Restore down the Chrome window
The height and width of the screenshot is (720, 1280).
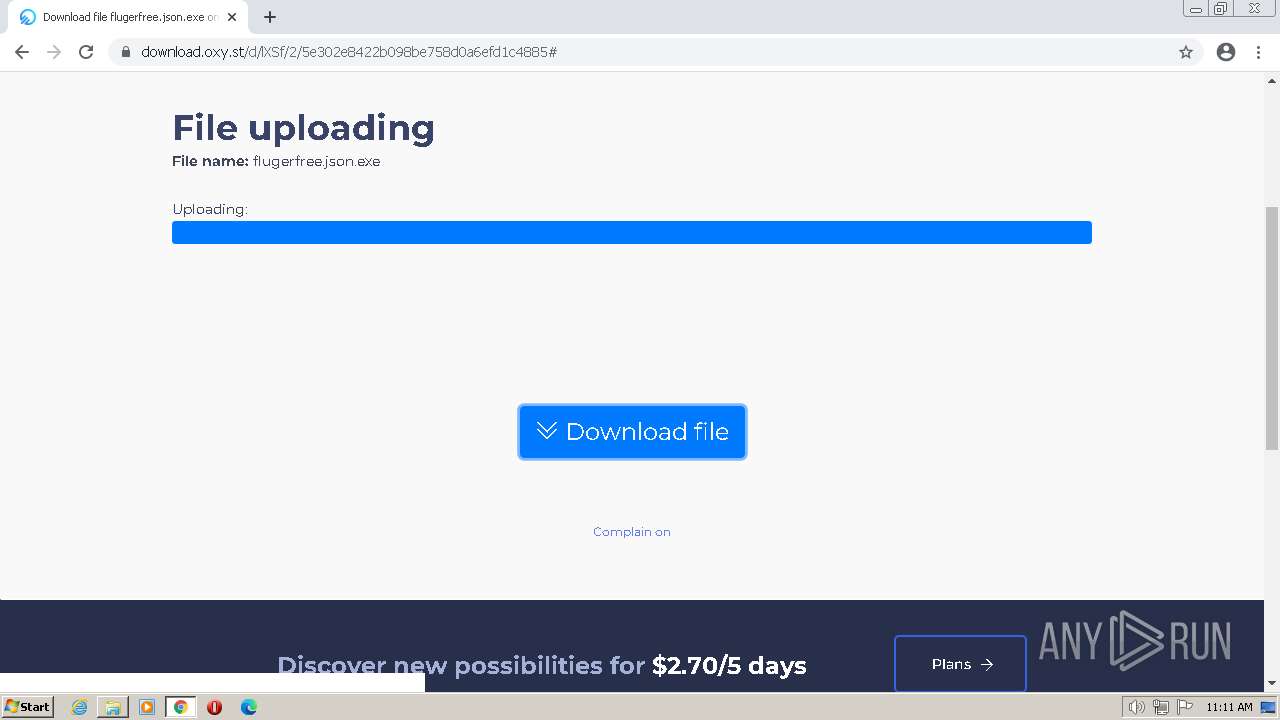[1221, 9]
